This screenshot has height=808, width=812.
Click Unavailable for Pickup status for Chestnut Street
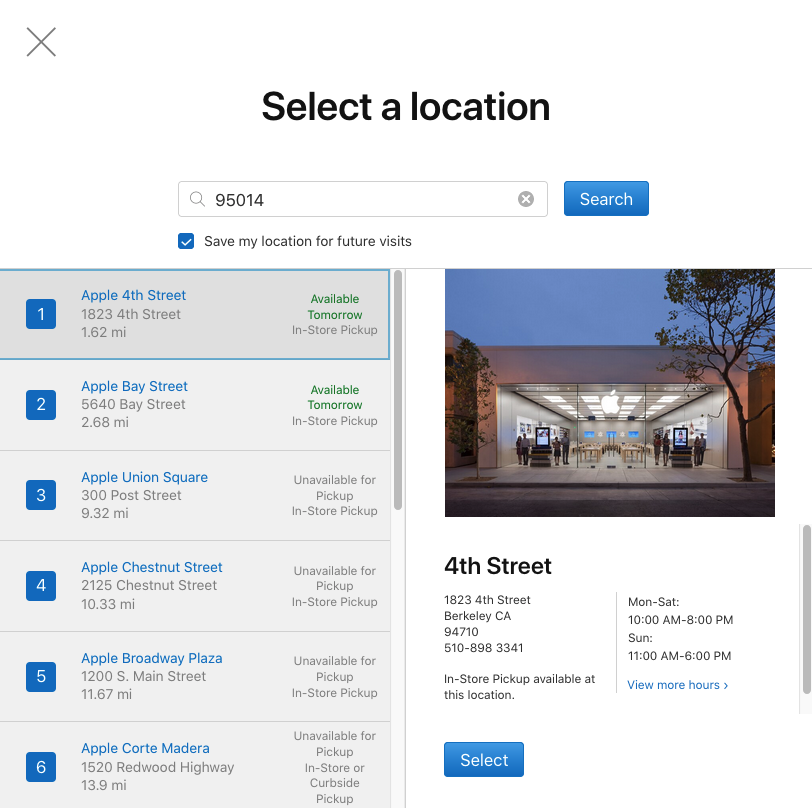(x=335, y=578)
